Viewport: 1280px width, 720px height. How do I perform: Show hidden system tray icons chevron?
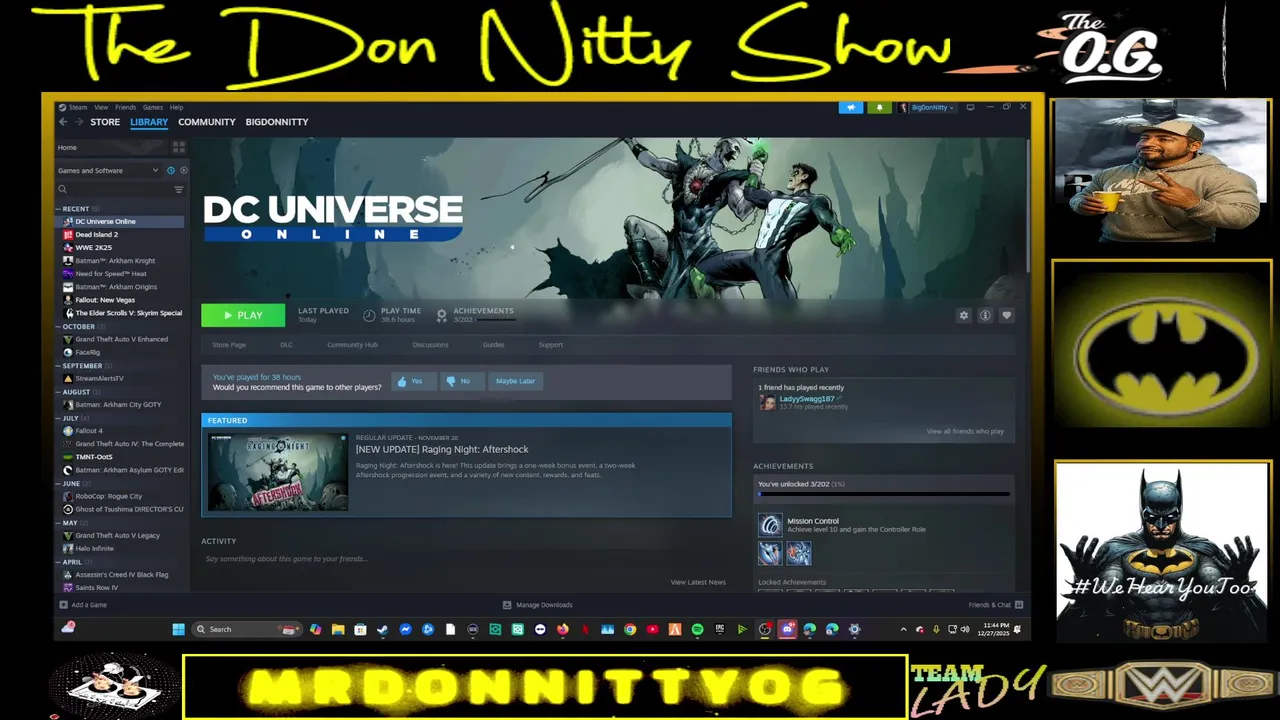904,629
